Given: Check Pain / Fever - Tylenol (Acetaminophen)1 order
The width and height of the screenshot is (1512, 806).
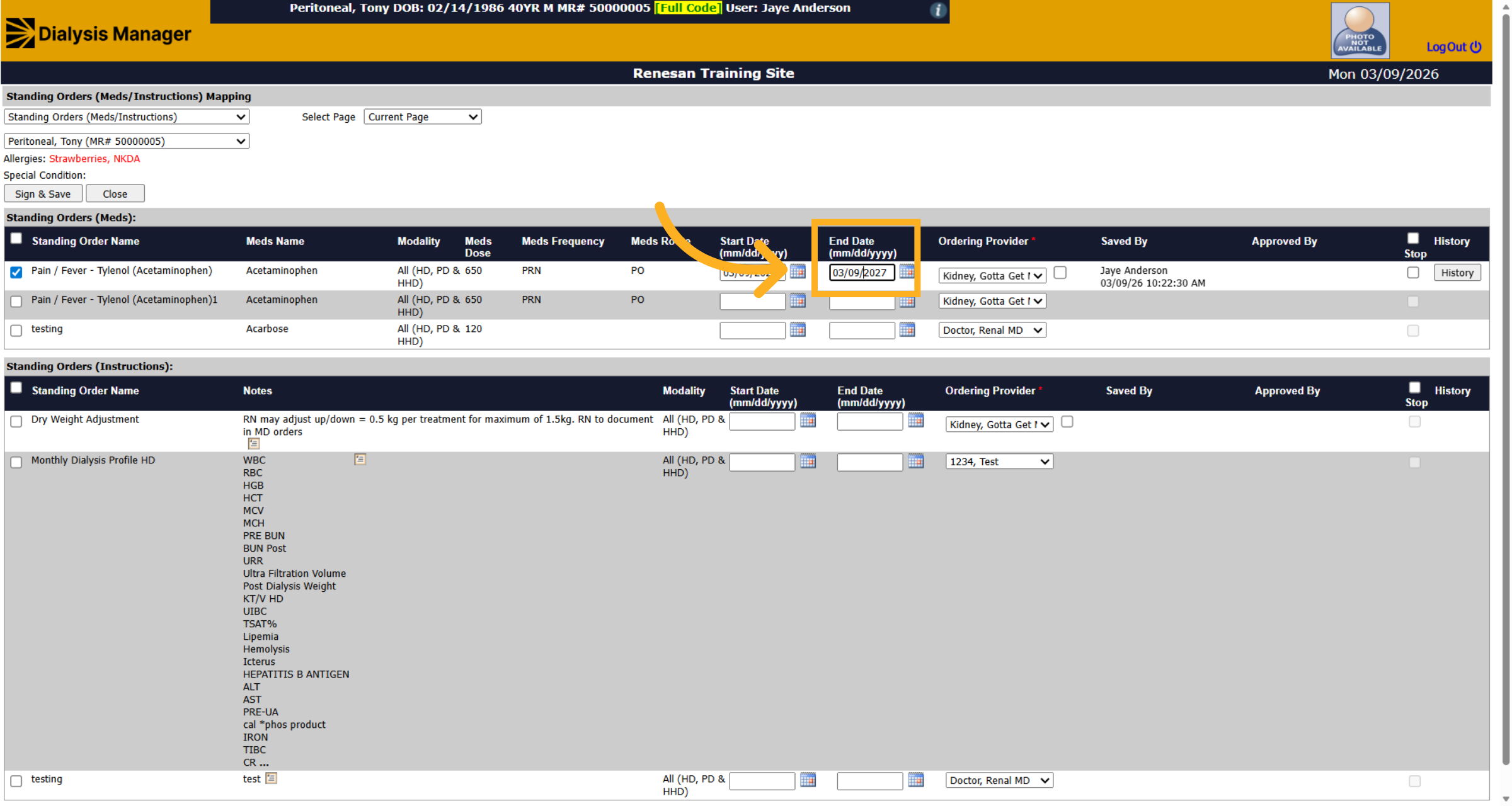Looking at the screenshot, I should click(16, 301).
